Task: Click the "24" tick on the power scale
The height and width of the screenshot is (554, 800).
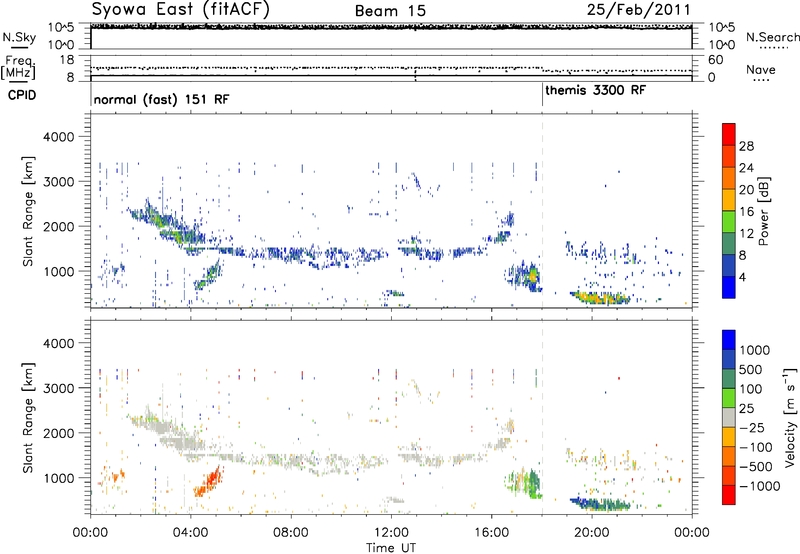Action: click(x=746, y=168)
